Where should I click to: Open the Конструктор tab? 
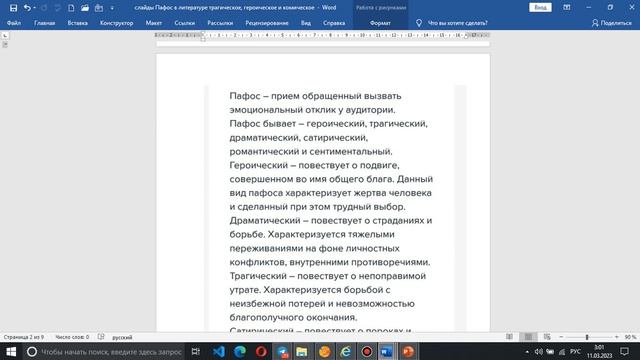click(x=117, y=23)
